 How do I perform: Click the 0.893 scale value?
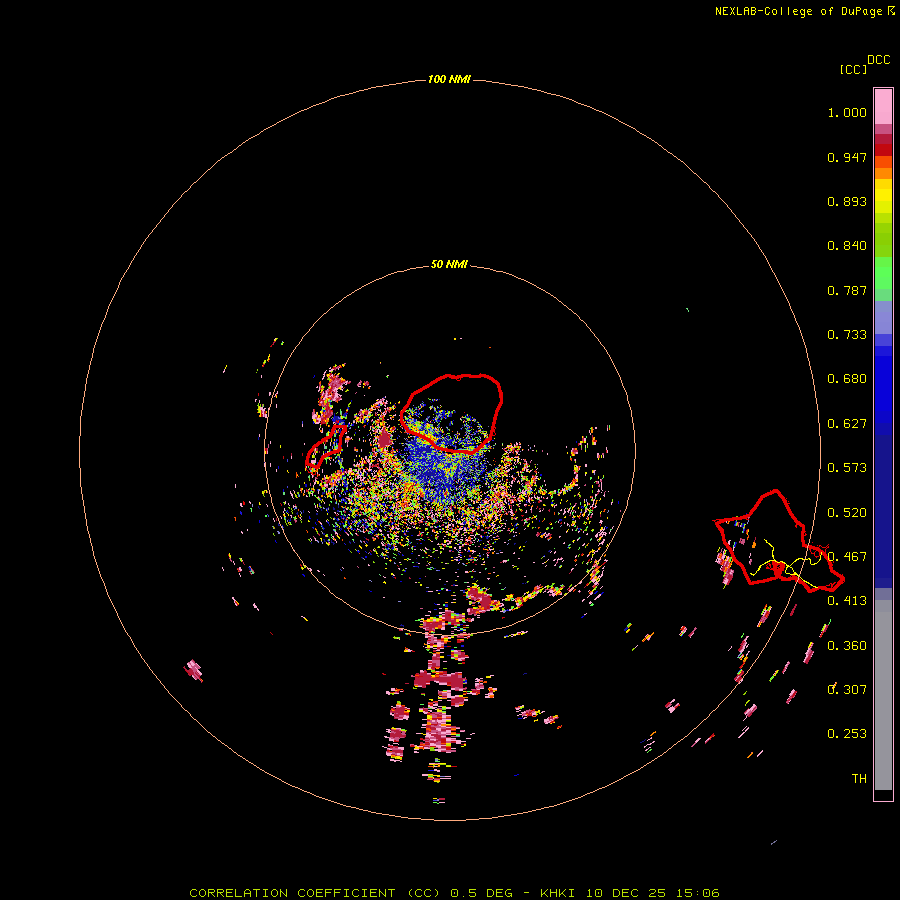[847, 201]
